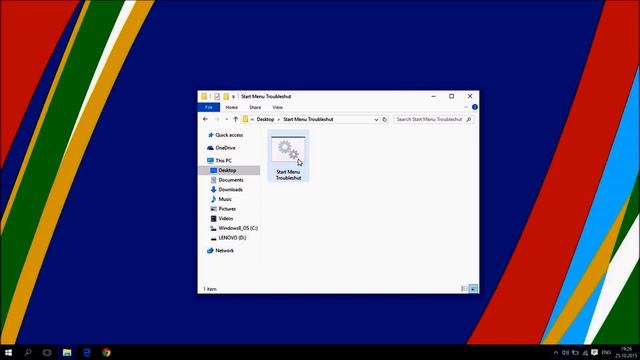The height and width of the screenshot is (360, 640).
Task: Focus the Search Start Menu Troubleshut box
Action: coord(434,119)
